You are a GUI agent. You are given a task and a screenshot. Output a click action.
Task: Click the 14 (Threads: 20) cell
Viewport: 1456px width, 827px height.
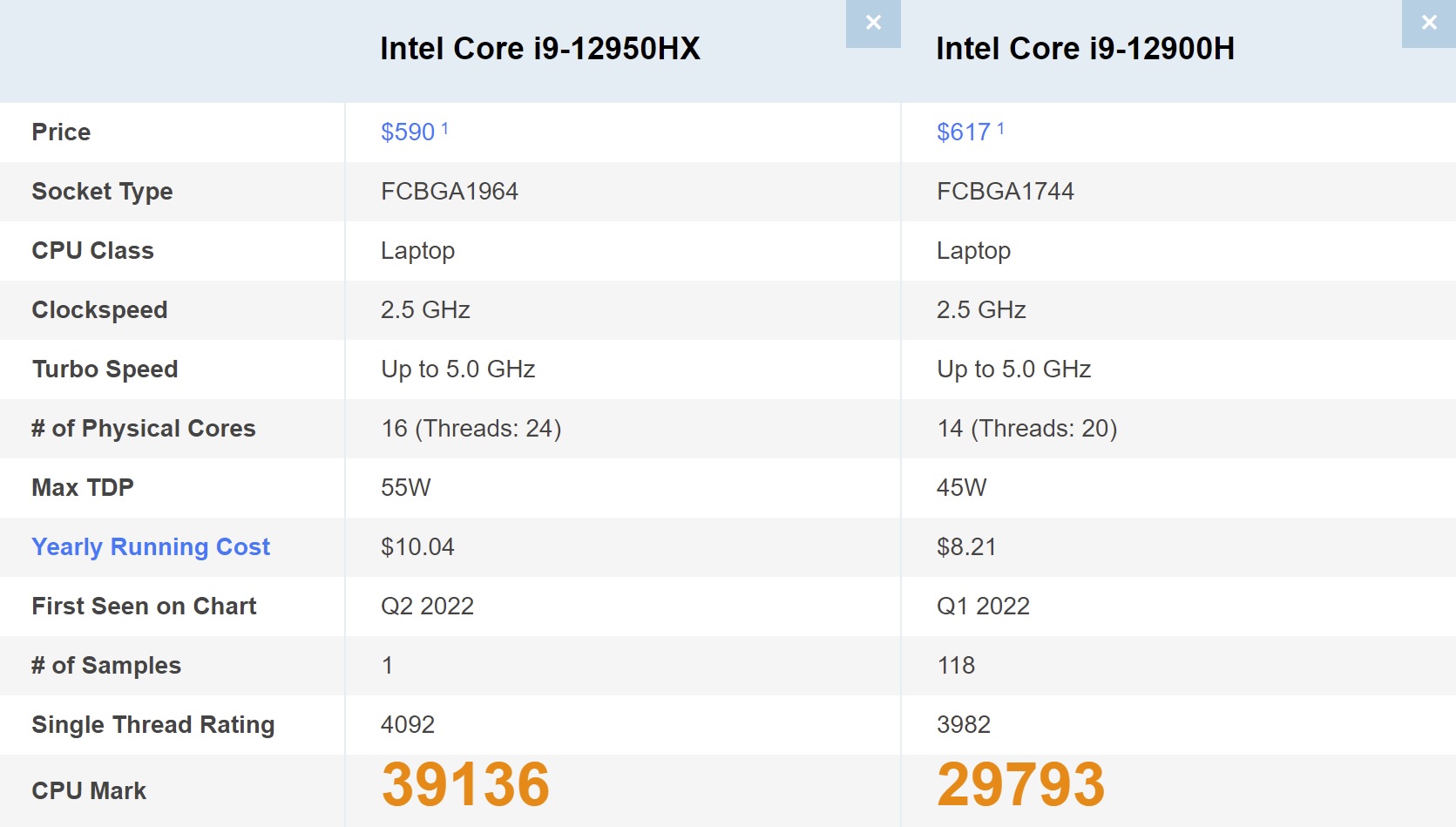pos(1027,428)
